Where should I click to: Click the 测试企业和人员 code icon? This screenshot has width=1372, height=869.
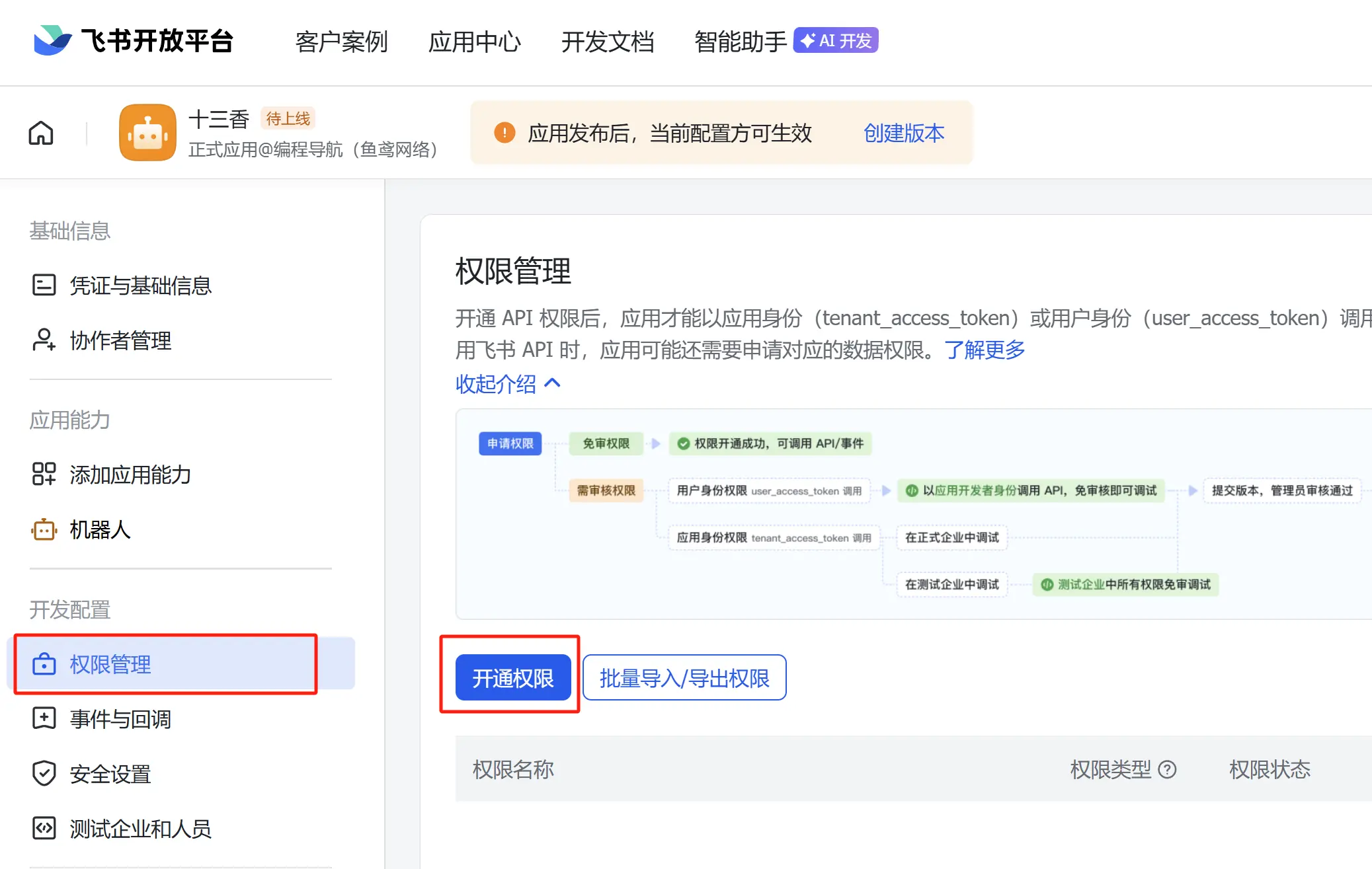point(44,829)
